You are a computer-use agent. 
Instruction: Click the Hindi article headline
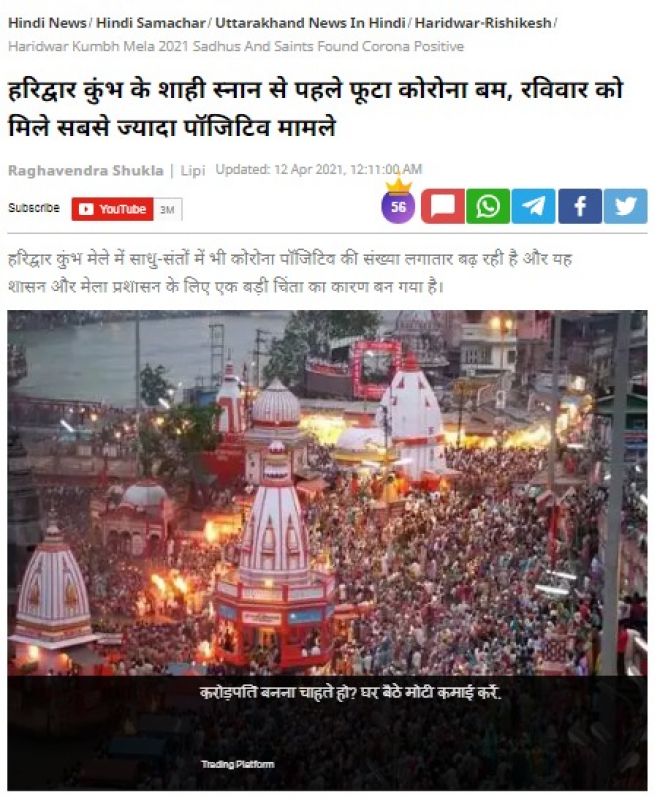[x=315, y=108]
